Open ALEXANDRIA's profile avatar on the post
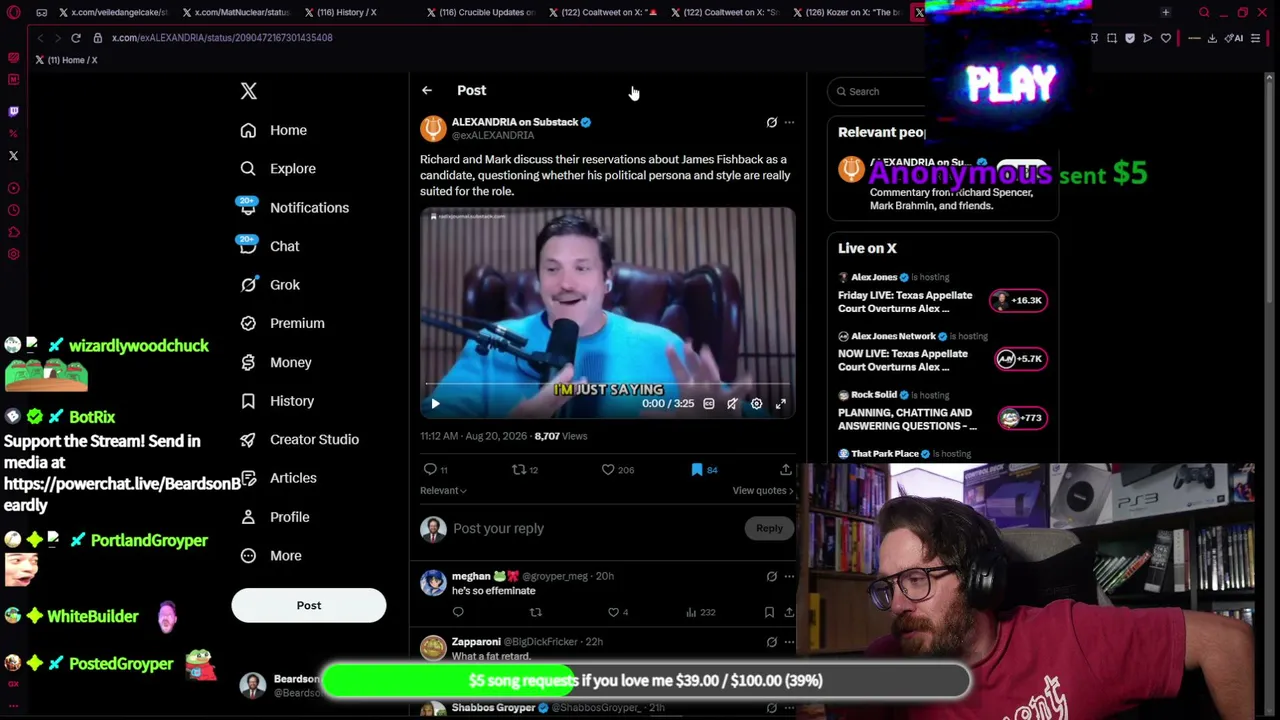This screenshot has width=1280, height=720. click(433, 128)
